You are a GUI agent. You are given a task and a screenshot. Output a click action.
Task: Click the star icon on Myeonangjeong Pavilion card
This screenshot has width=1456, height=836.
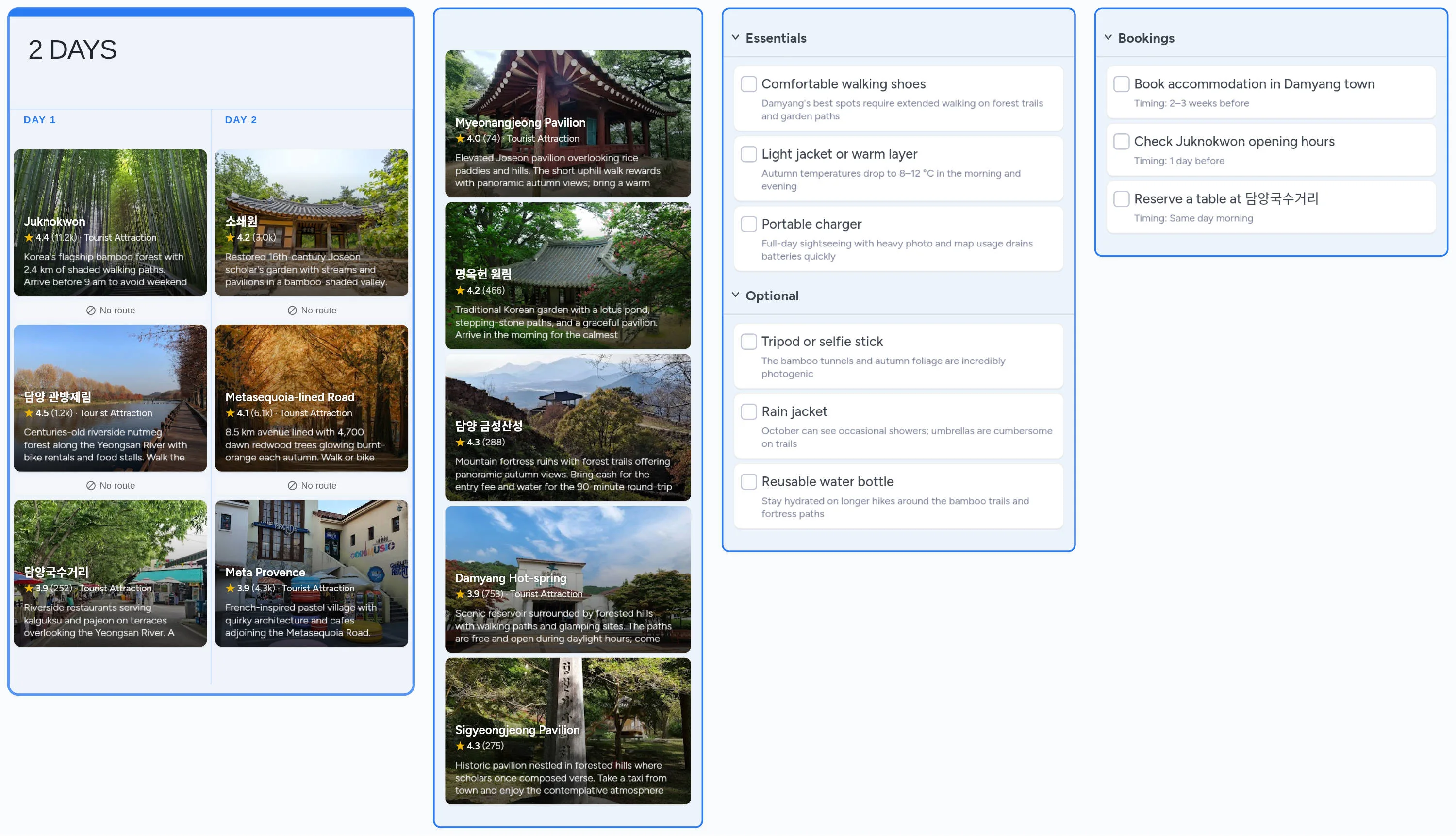click(x=460, y=138)
